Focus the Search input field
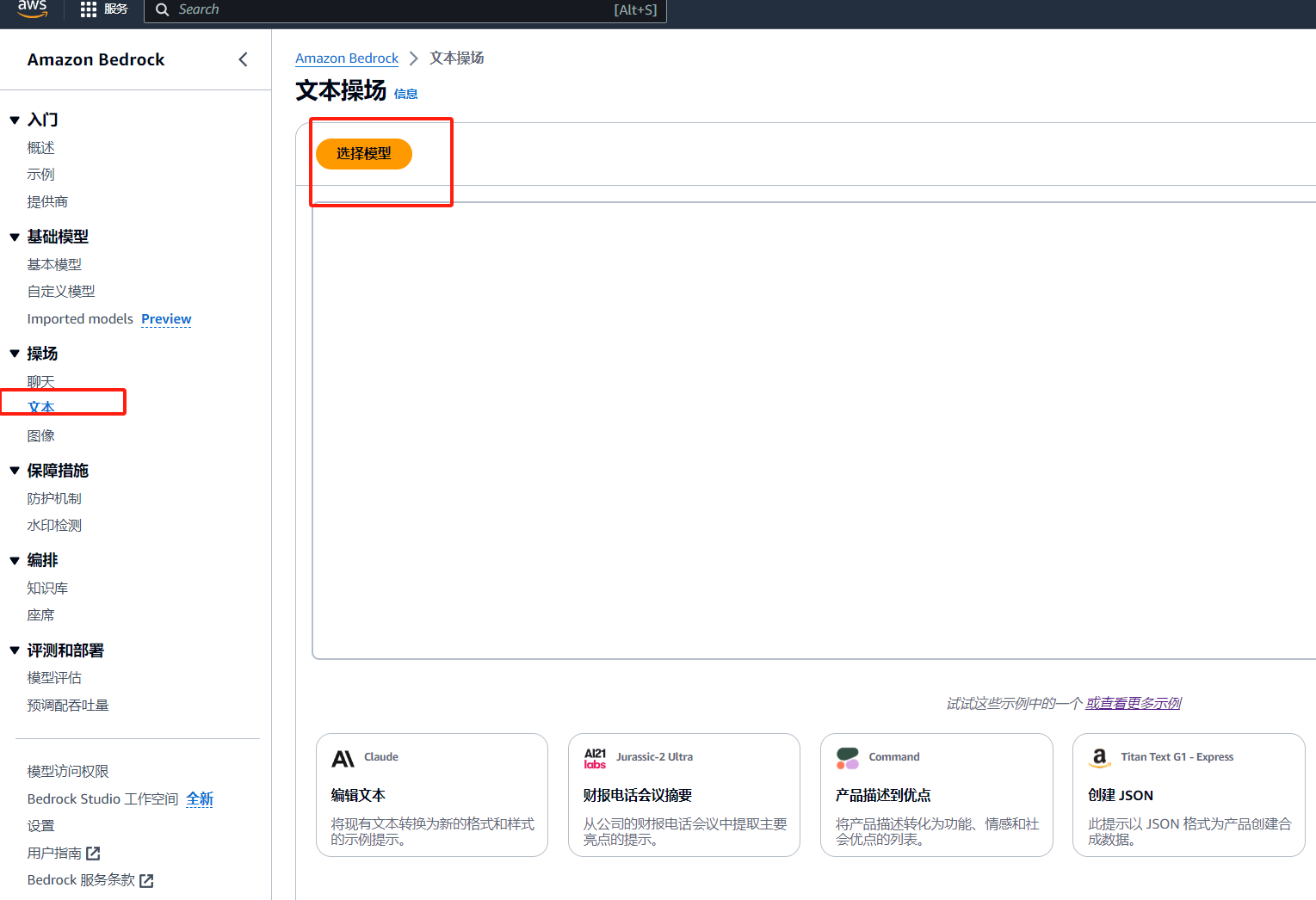The width and height of the screenshot is (1316, 900). pyautogui.click(x=405, y=10)
